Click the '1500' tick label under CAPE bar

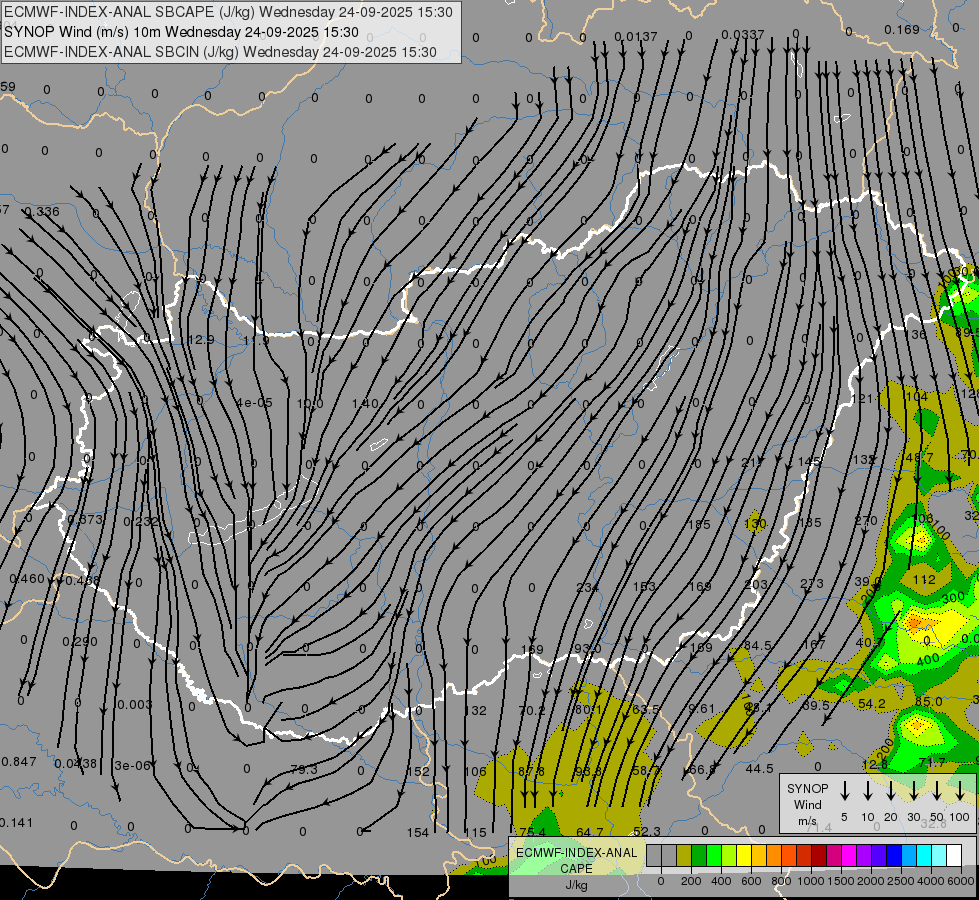click(x=841, y=881)
